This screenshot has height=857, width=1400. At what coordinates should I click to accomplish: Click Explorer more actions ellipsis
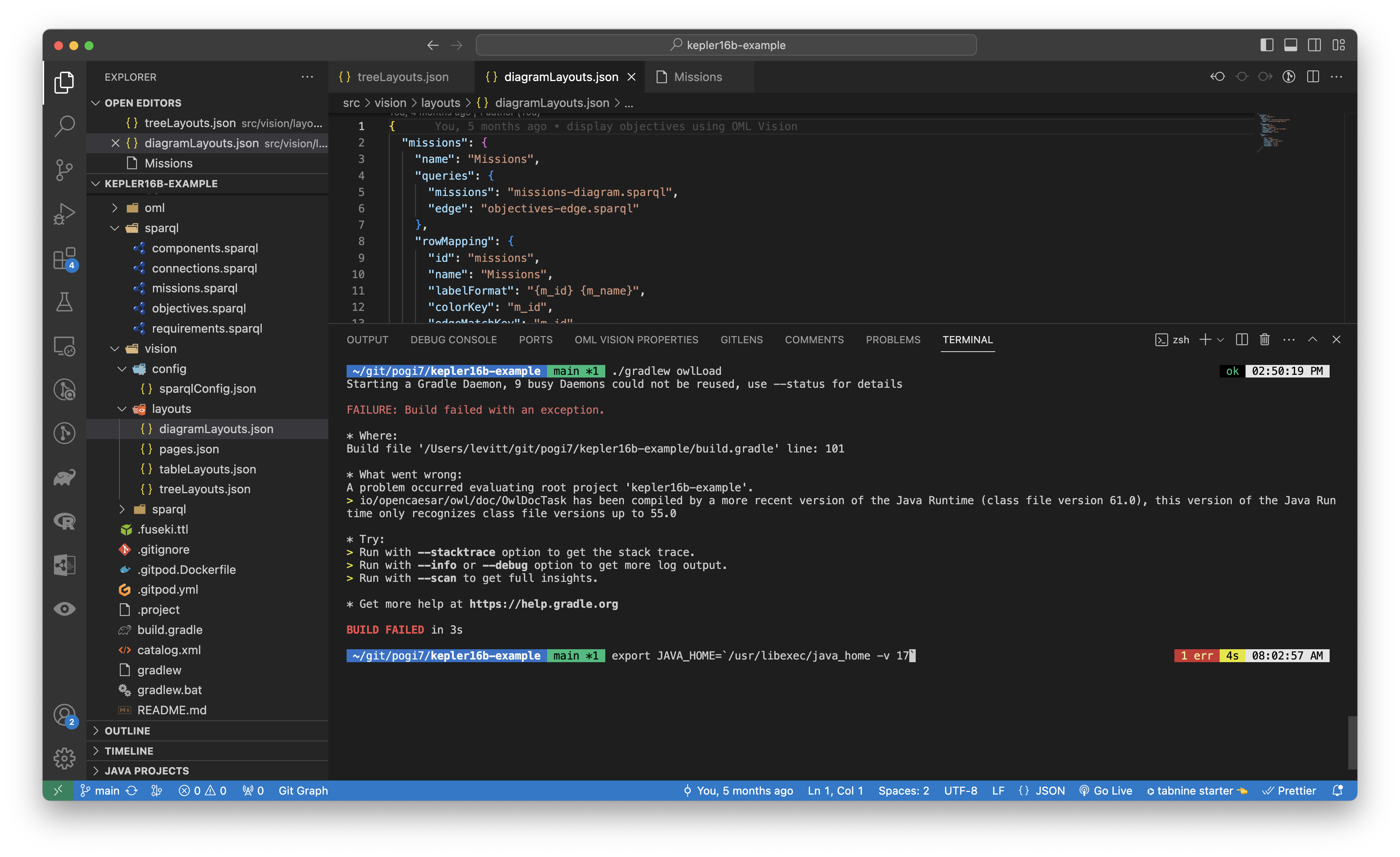307,77
